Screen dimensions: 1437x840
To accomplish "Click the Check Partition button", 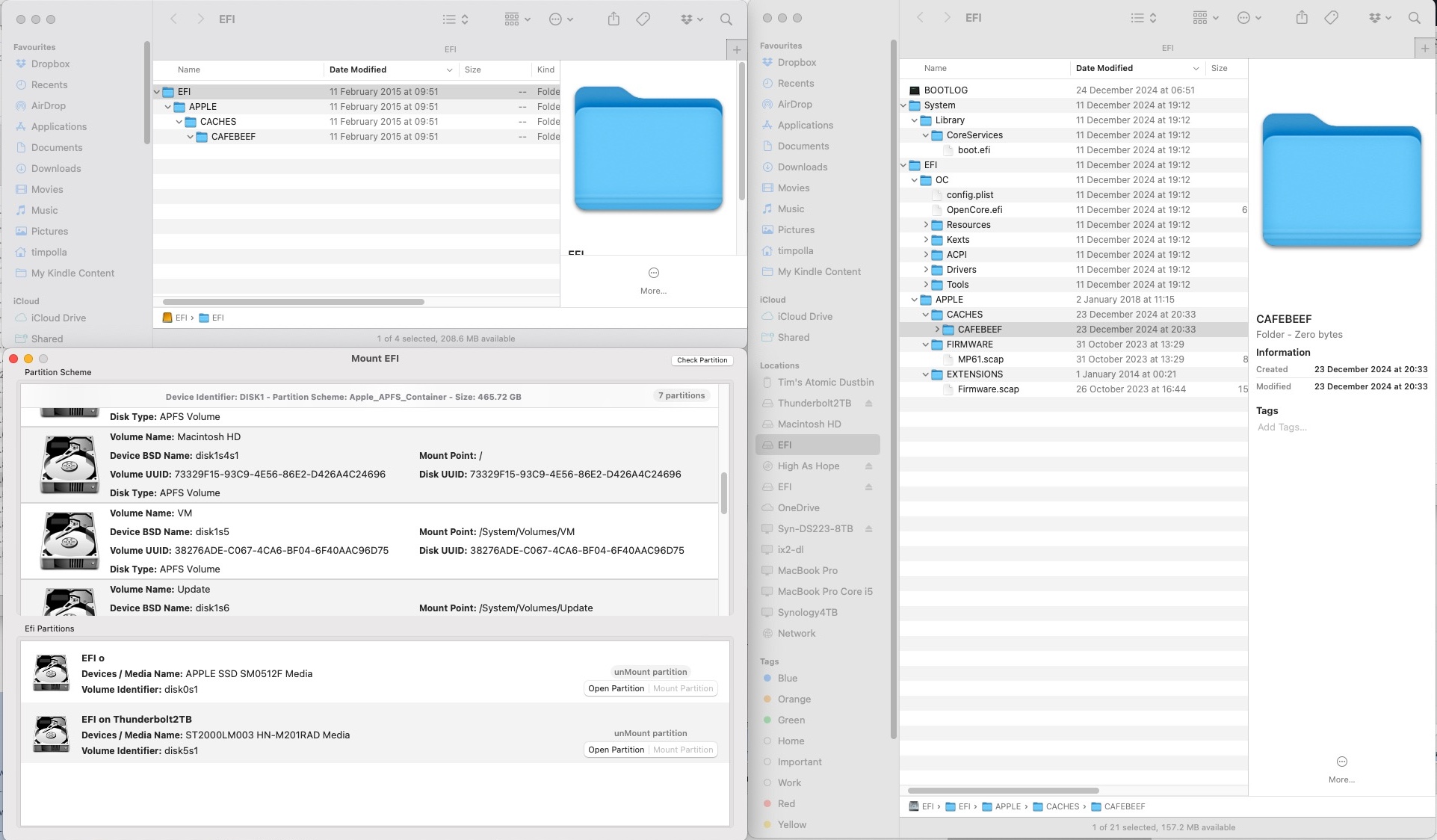I will tap(700, 359).
